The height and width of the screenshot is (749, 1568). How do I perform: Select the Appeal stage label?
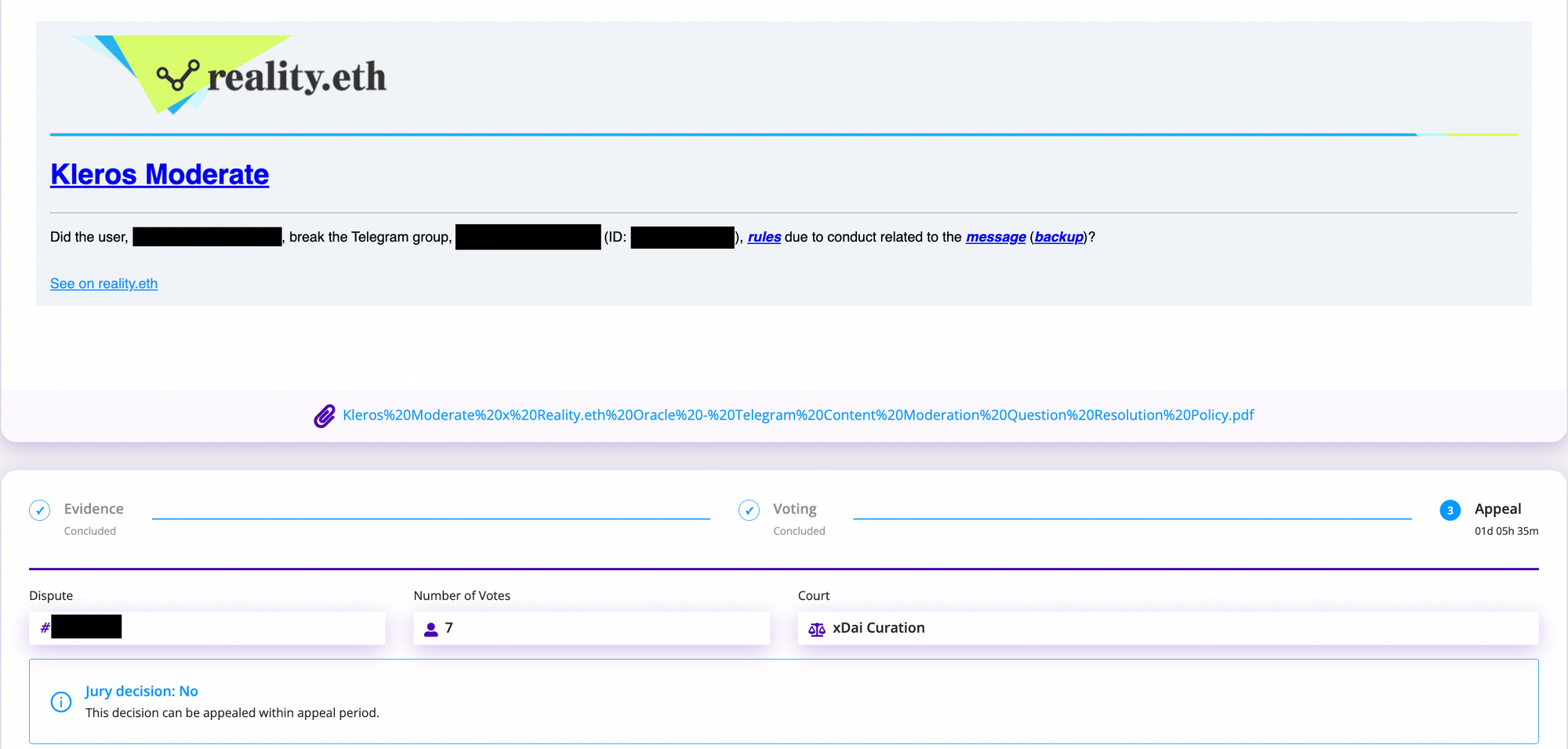1497,509
